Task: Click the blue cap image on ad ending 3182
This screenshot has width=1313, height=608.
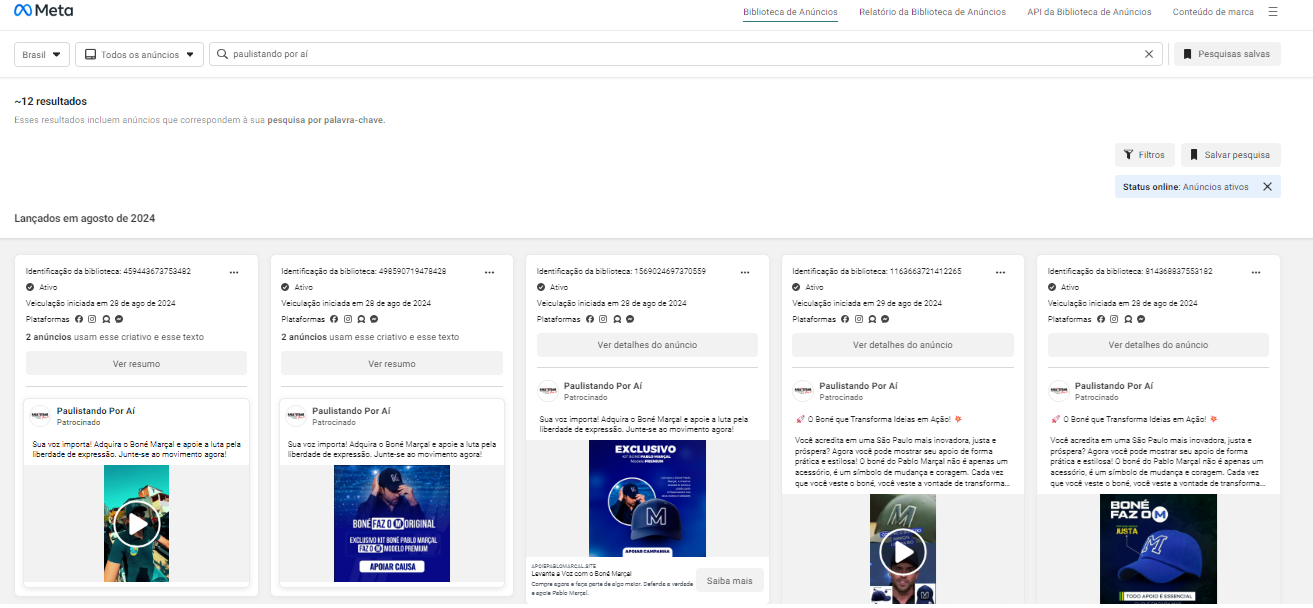Action: [x=1158, y=551]
